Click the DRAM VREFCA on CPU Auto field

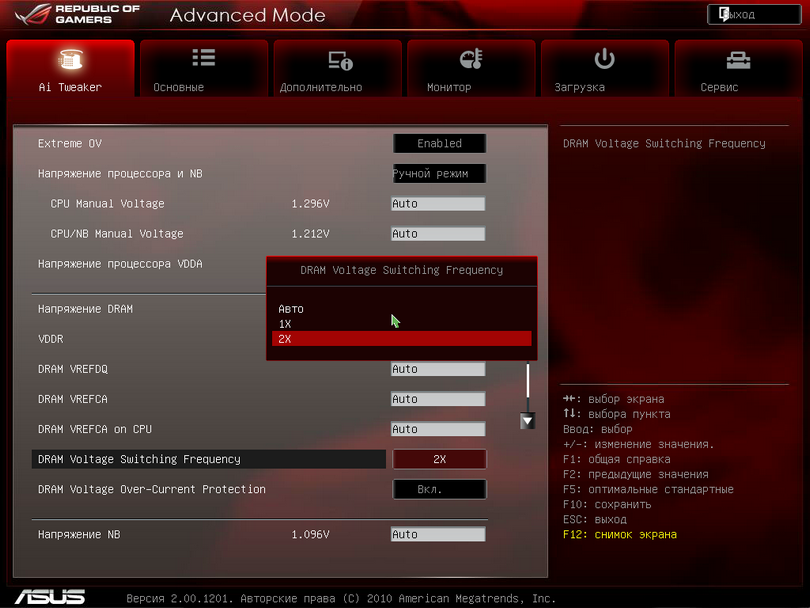437,430
